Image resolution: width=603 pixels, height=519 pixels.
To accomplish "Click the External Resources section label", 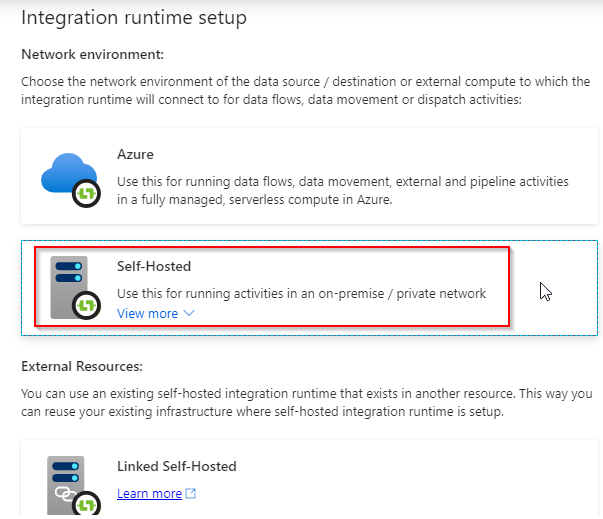I will tap(88, 366).
